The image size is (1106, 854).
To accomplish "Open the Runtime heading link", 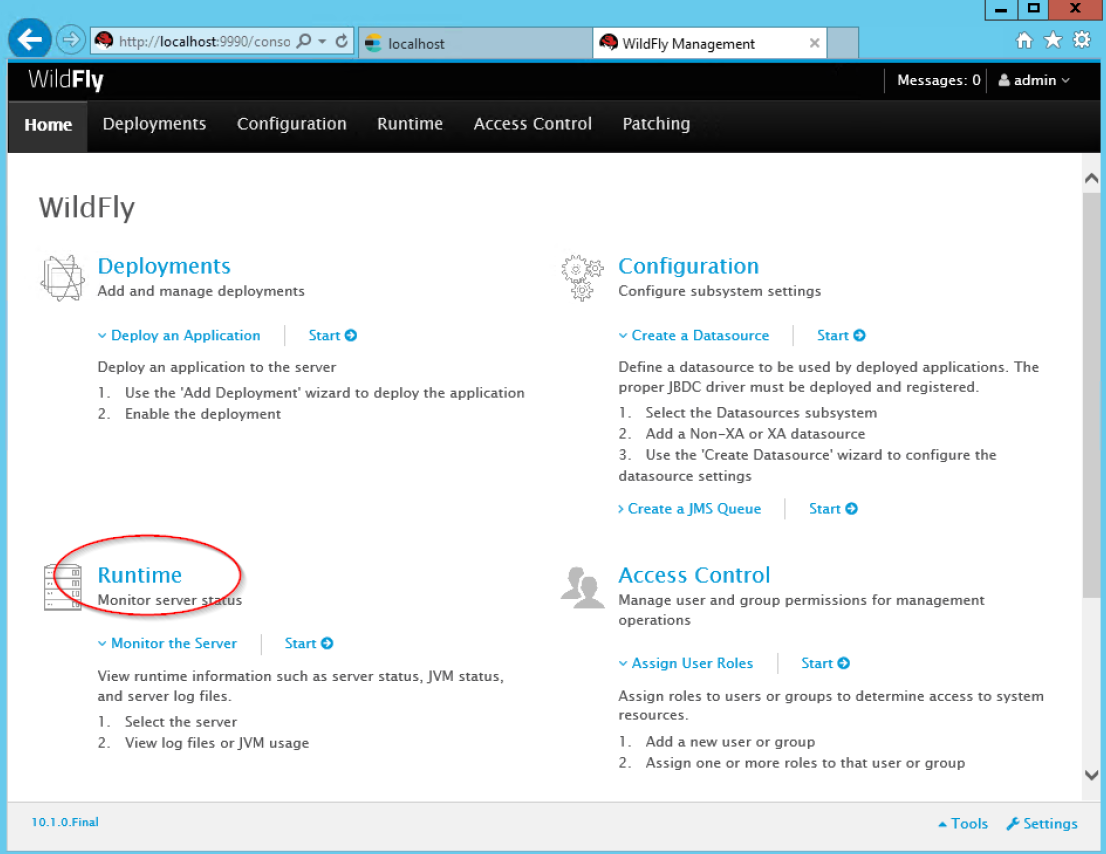I will click(x=140, y=575).
